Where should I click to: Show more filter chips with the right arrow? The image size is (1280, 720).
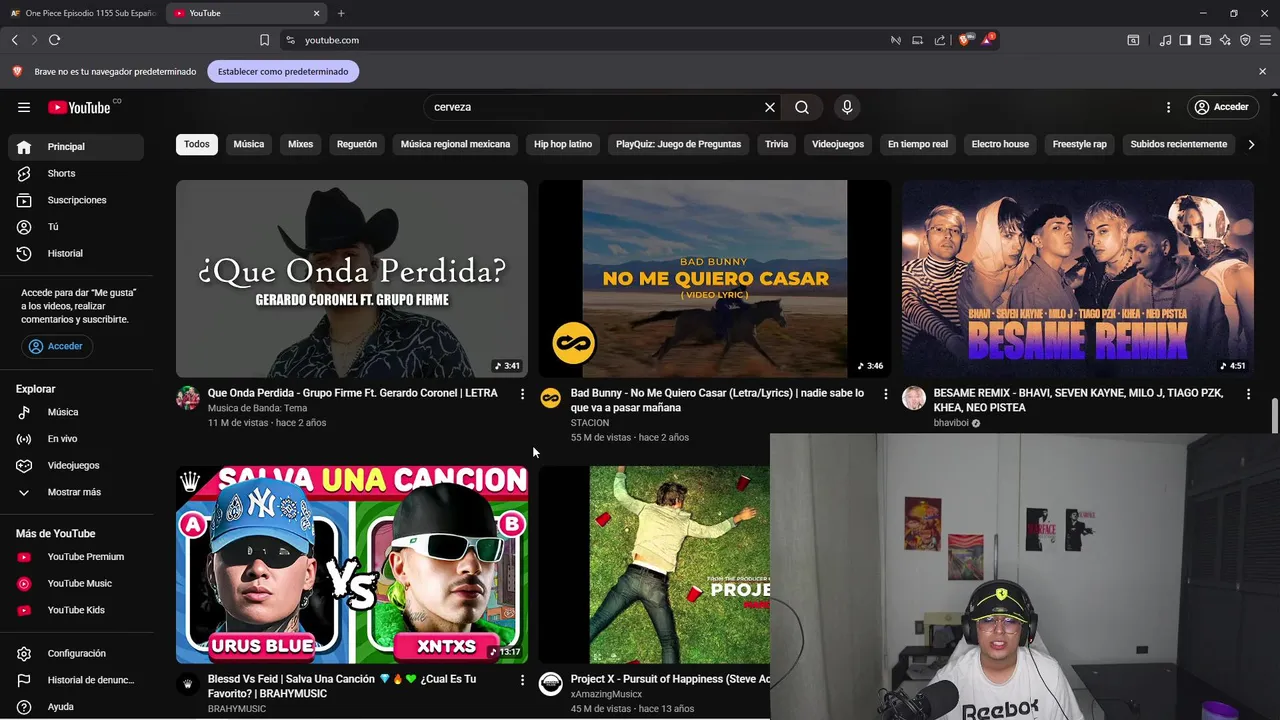(1250, 144)
